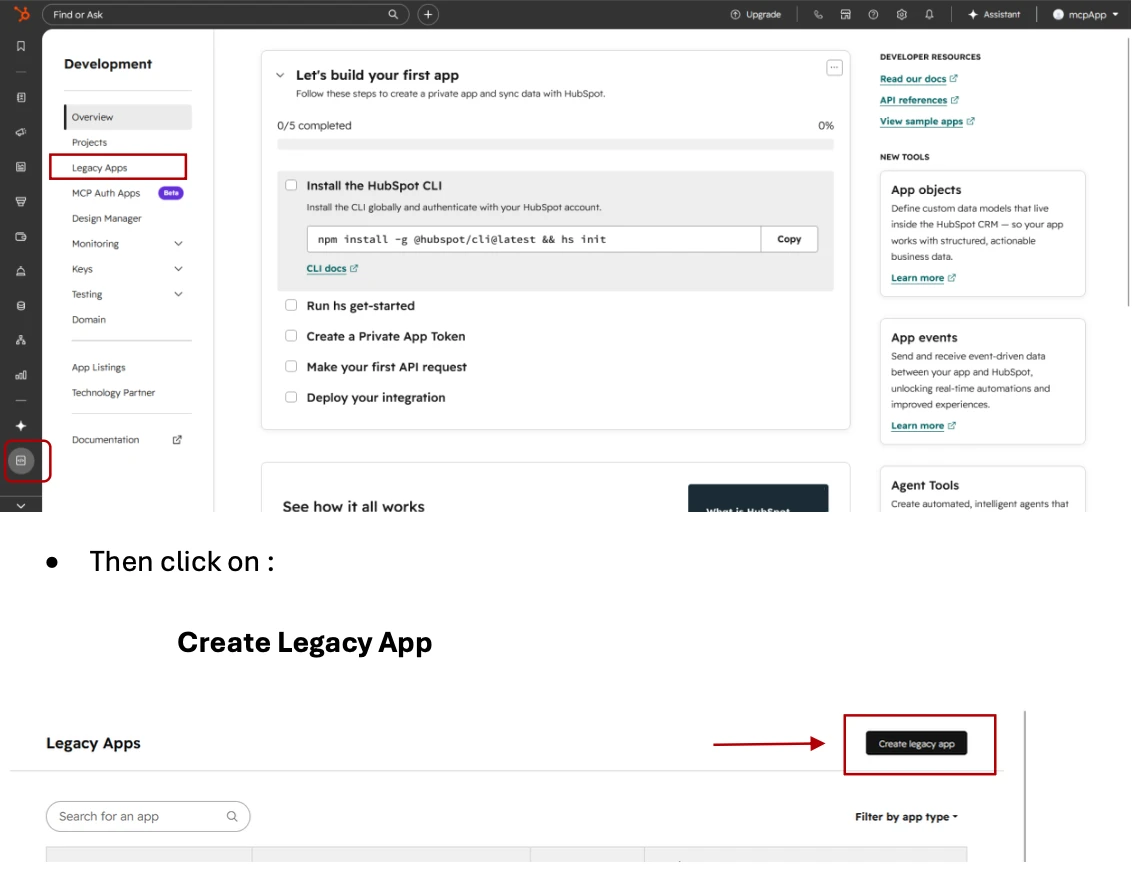Expand the Keys section chevron

(x=178, y=269)
